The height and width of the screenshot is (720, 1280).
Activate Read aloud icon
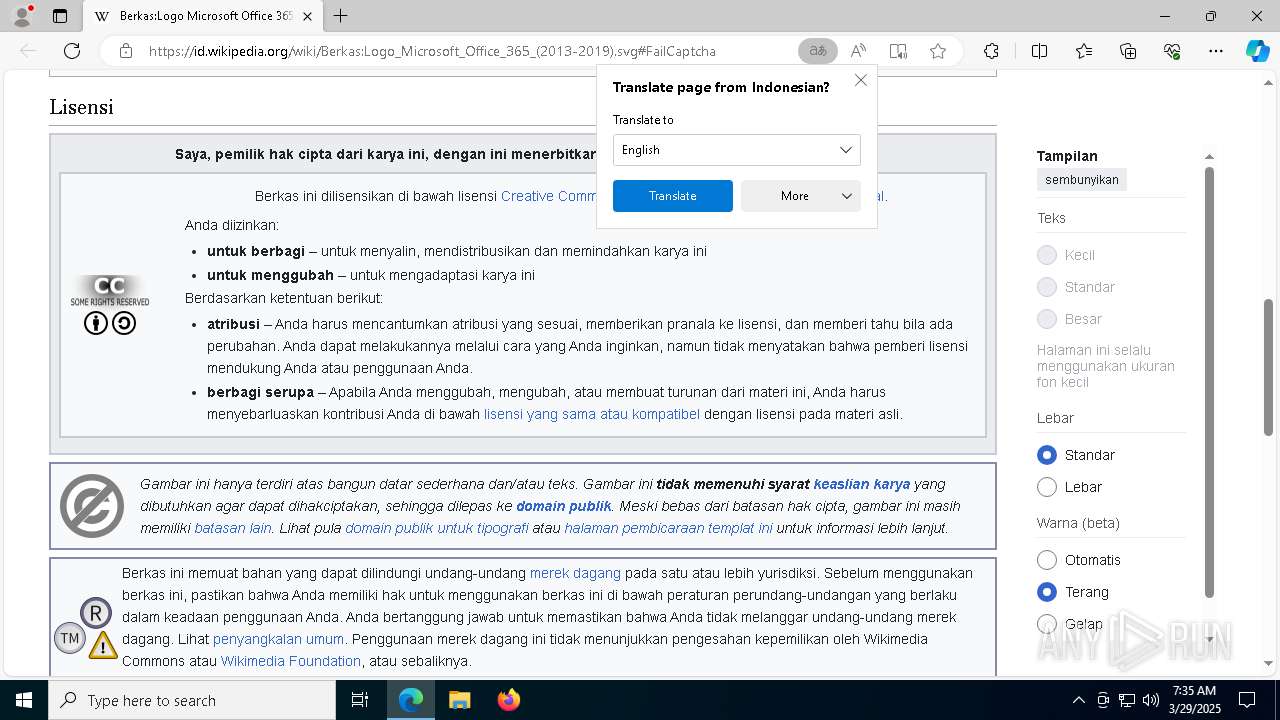(x=858, y=51)
